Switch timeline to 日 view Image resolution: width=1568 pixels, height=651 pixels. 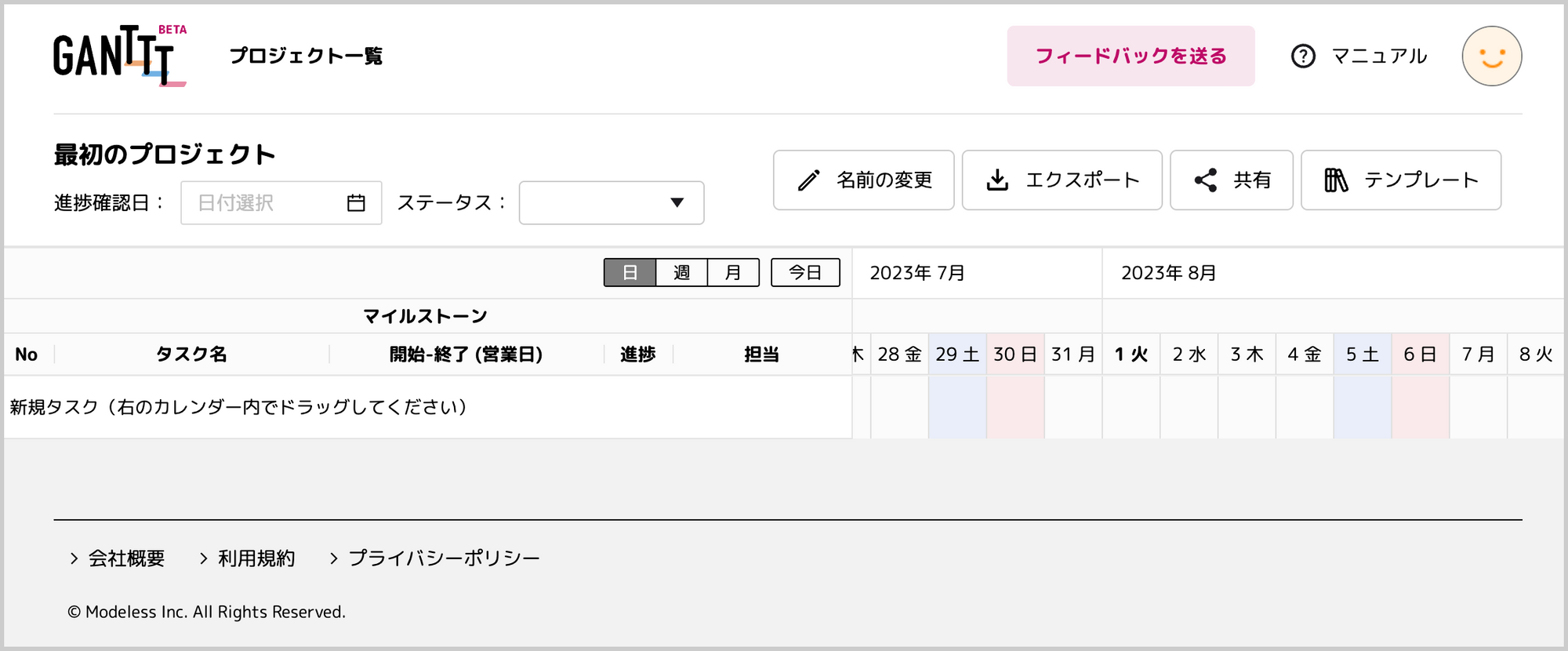point(630,272)
